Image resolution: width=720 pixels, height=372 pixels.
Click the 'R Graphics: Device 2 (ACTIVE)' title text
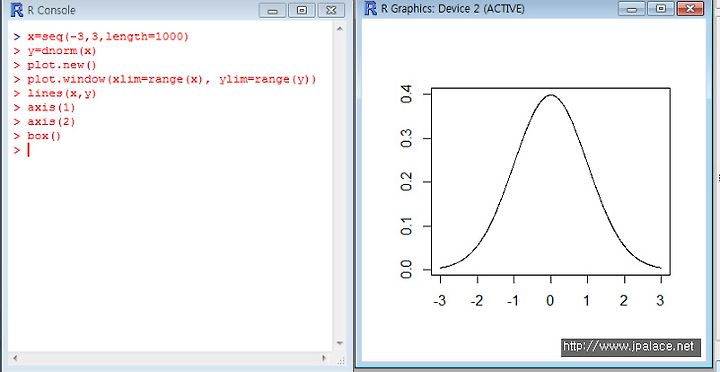pyautogui.click(x=453, y=8)
